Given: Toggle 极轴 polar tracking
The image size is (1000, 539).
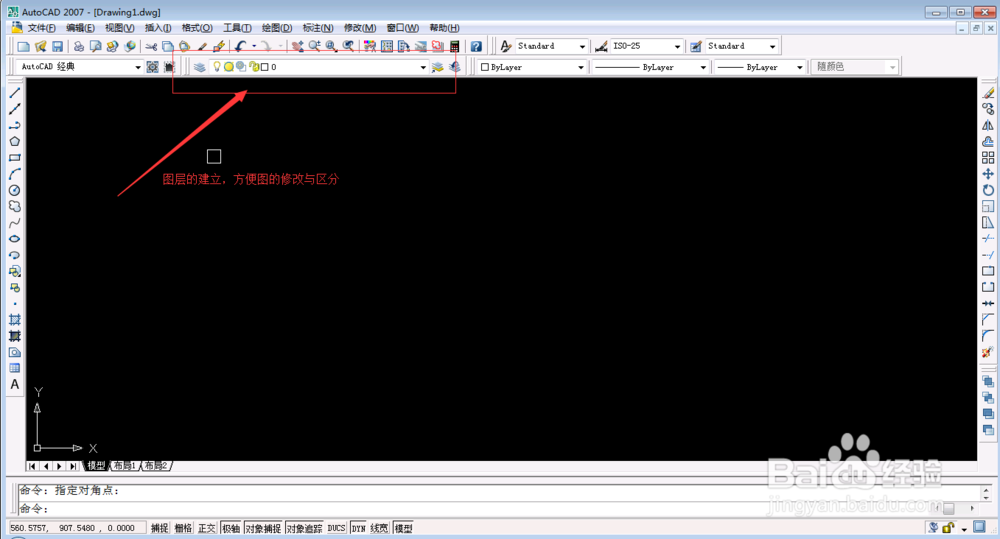Looking at the screenshot, I should pyautogui.click(x=230, y=528).
